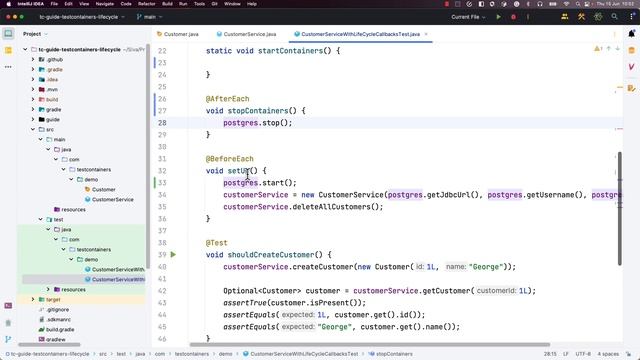Click editor warnings indicator icon
This screenshot has height=360, width=640.
point(598,49)
